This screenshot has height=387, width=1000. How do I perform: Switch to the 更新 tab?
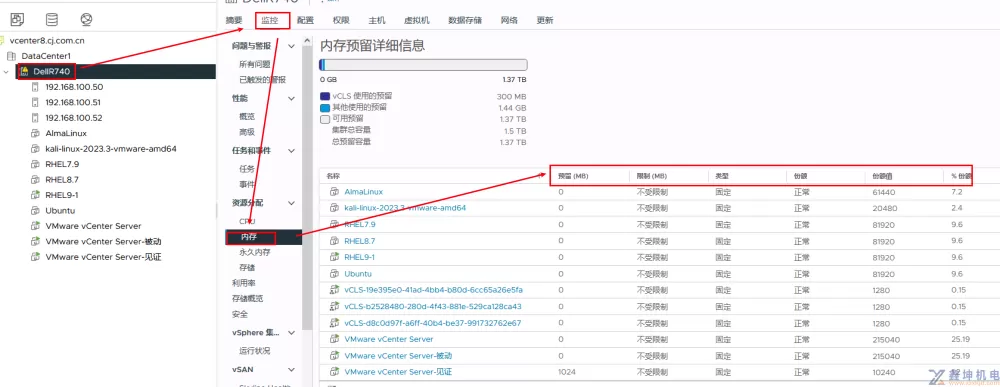pos(545,20)
